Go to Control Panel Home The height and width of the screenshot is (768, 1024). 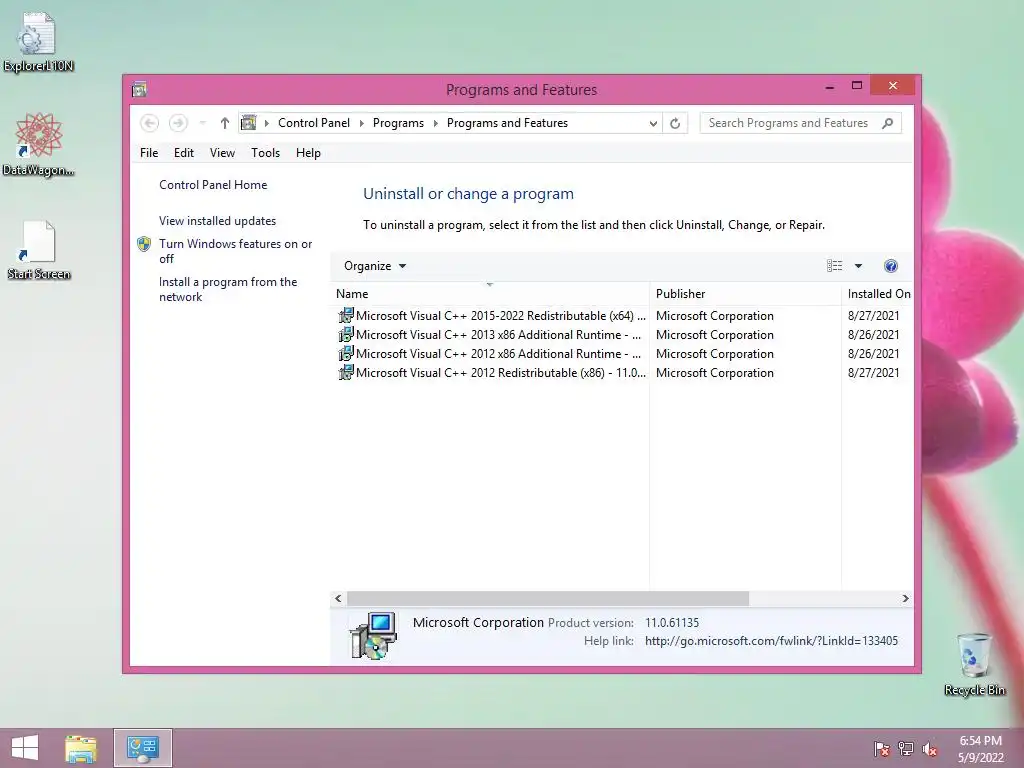pos(213,185)
